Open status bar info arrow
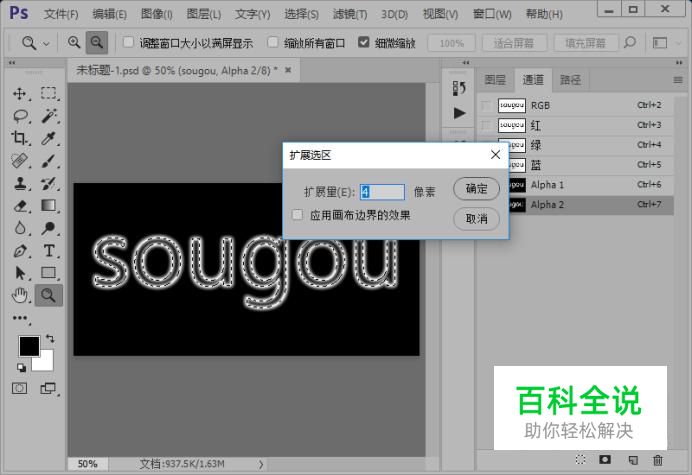 [x=261, y=464]
